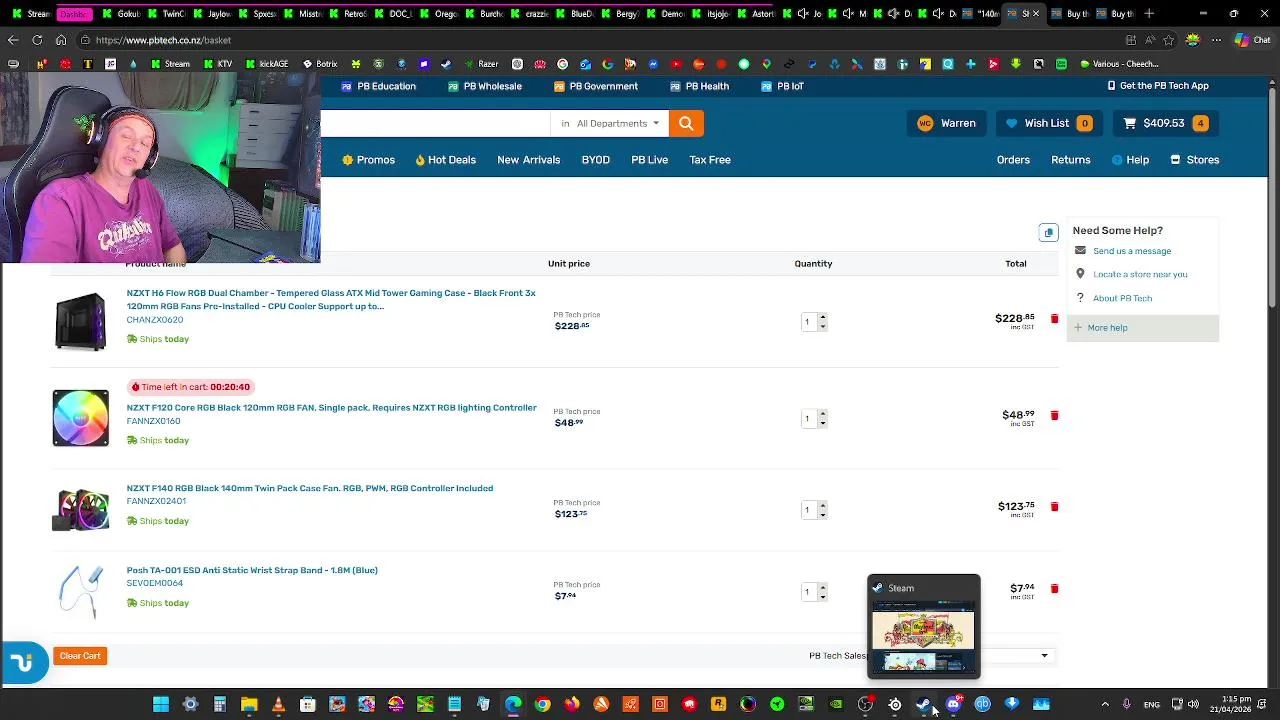Click the NZXT F120 fan thumbnail image
The image size is (1280, 720).
81,418
